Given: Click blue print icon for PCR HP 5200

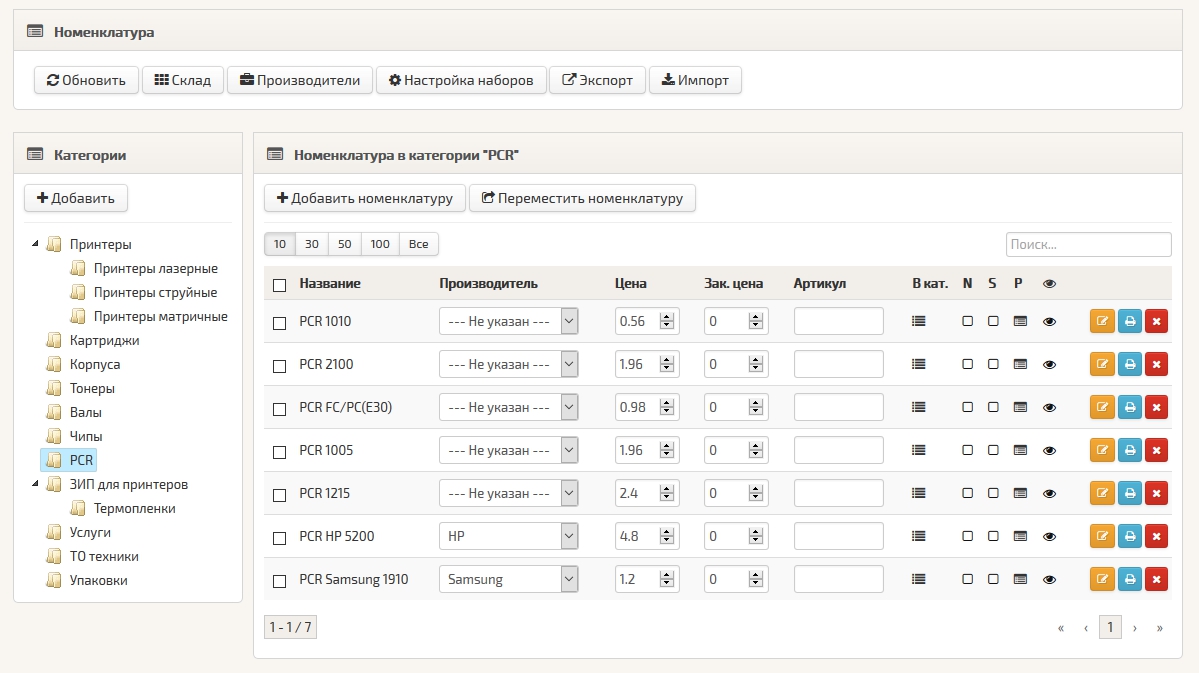Looking at the screenshot, I should [x=1129, y=536].
